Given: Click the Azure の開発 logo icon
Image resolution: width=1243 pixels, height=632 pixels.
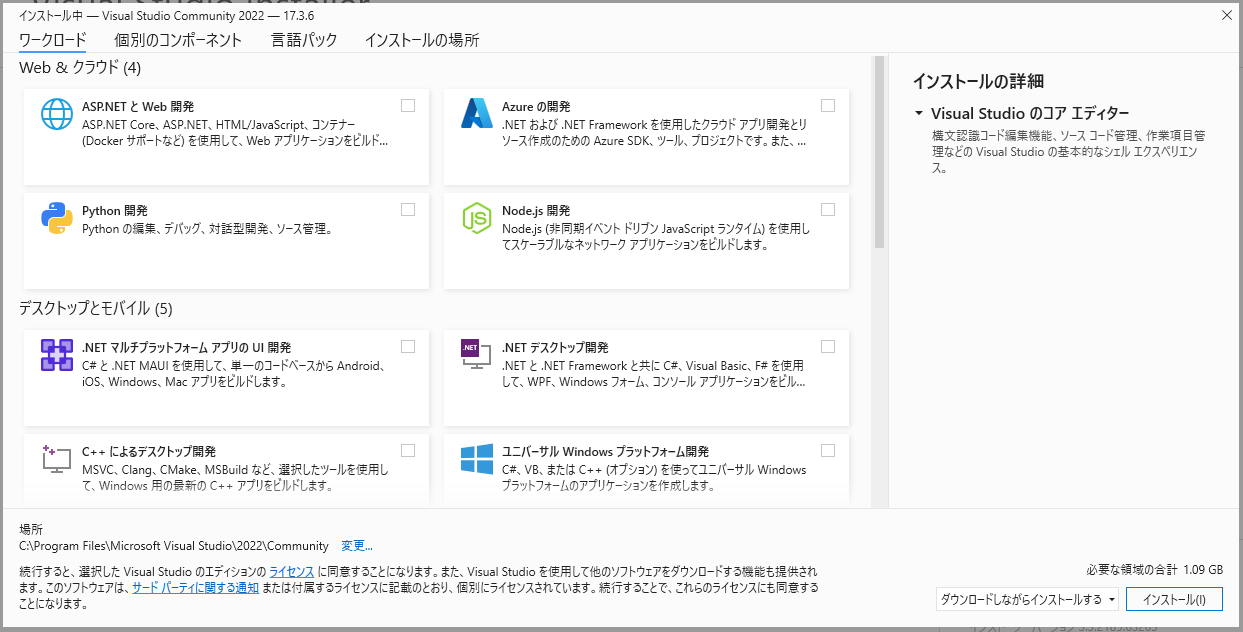Looking at the screenshot, I should (x=477, y=113).
